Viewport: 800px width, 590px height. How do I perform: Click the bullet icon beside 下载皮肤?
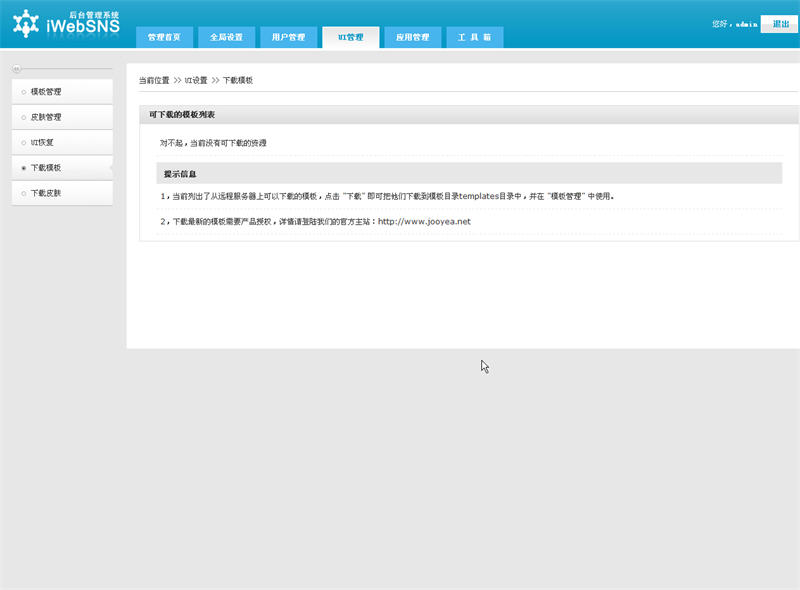[23, 194]
